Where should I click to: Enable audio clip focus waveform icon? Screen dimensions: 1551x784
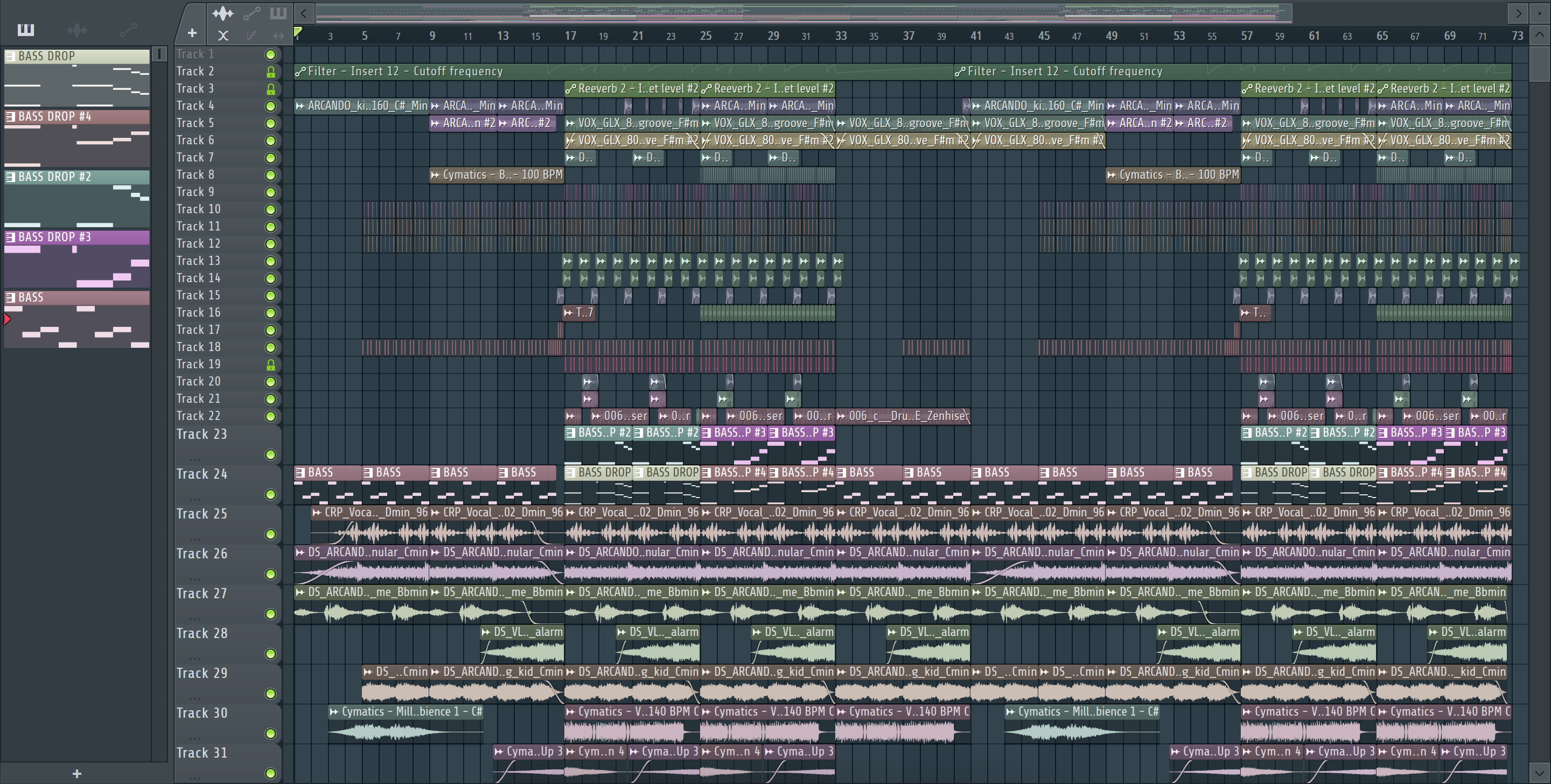(x=223, y=12)
